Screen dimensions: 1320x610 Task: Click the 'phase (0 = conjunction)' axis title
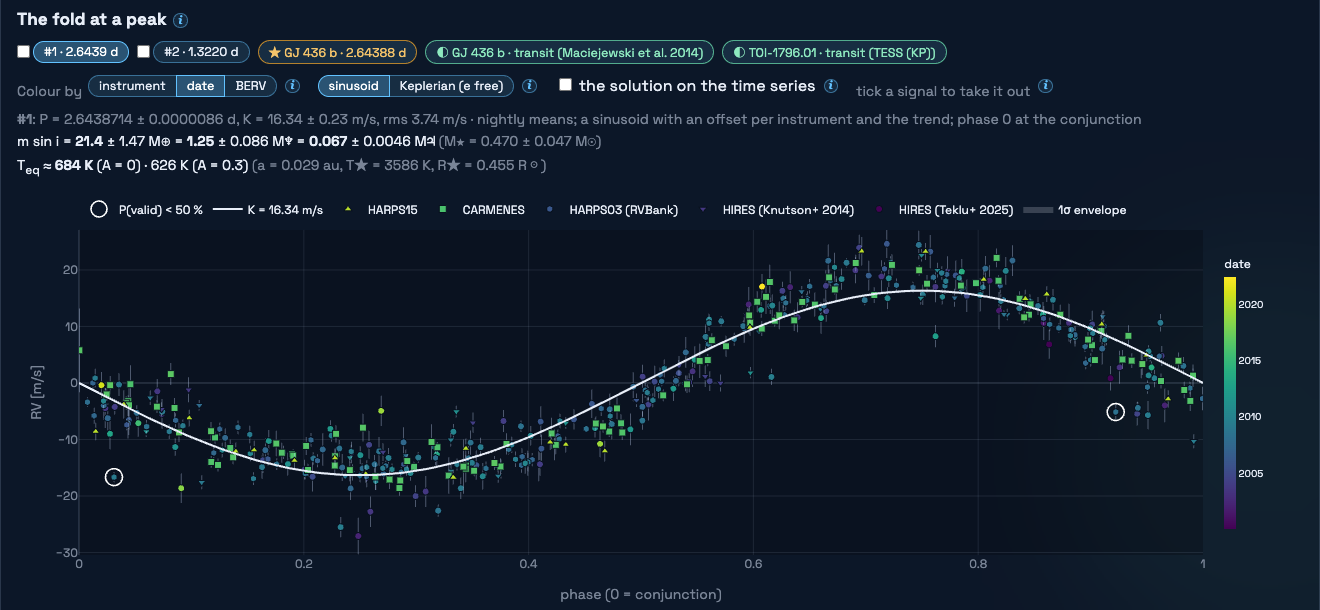pos(641,594)
